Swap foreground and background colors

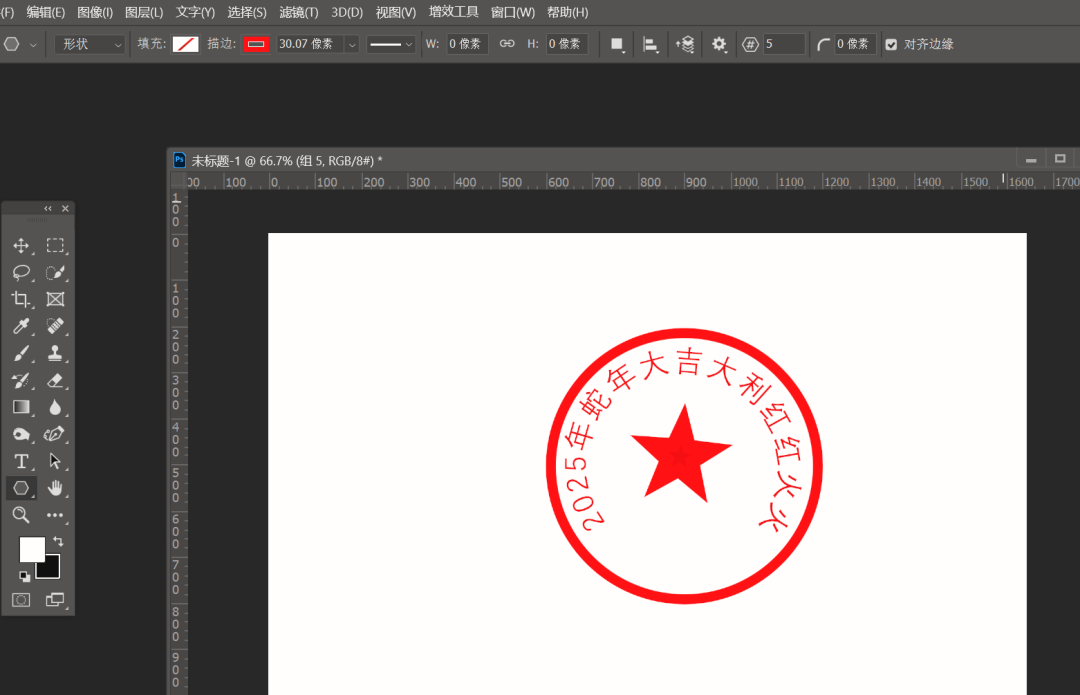[x=59, y=541]
